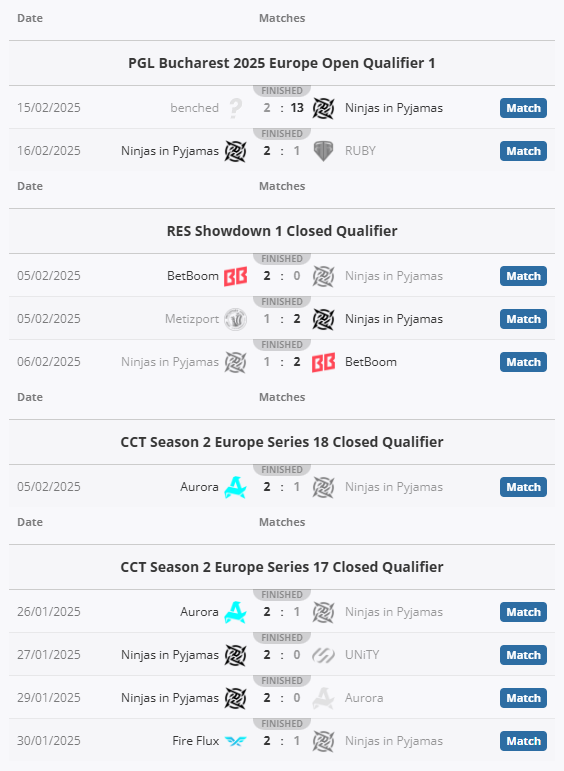Click the RUBY team shield logo
Screen dimensions: 564x771
[x=324, y=151]
